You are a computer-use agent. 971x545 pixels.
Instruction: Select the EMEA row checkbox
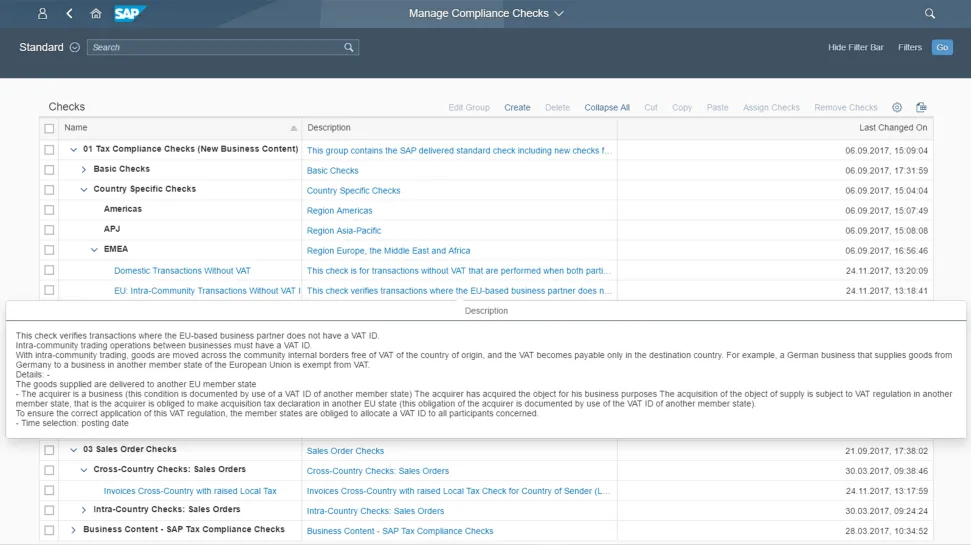(49, 250)
